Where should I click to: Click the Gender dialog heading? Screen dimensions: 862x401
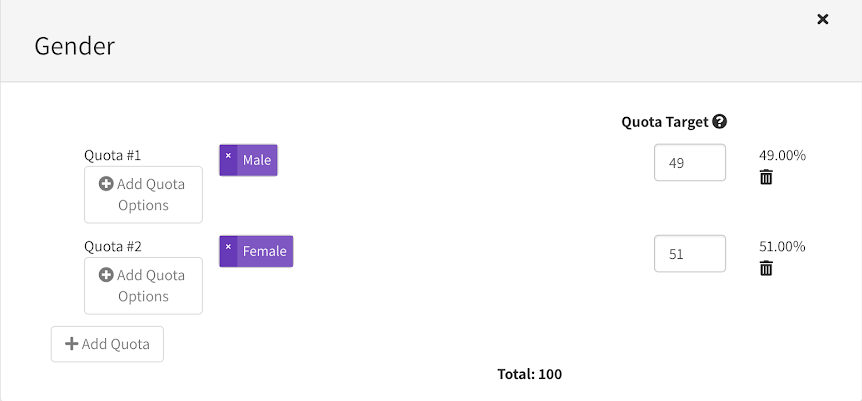tap(75, 46)
